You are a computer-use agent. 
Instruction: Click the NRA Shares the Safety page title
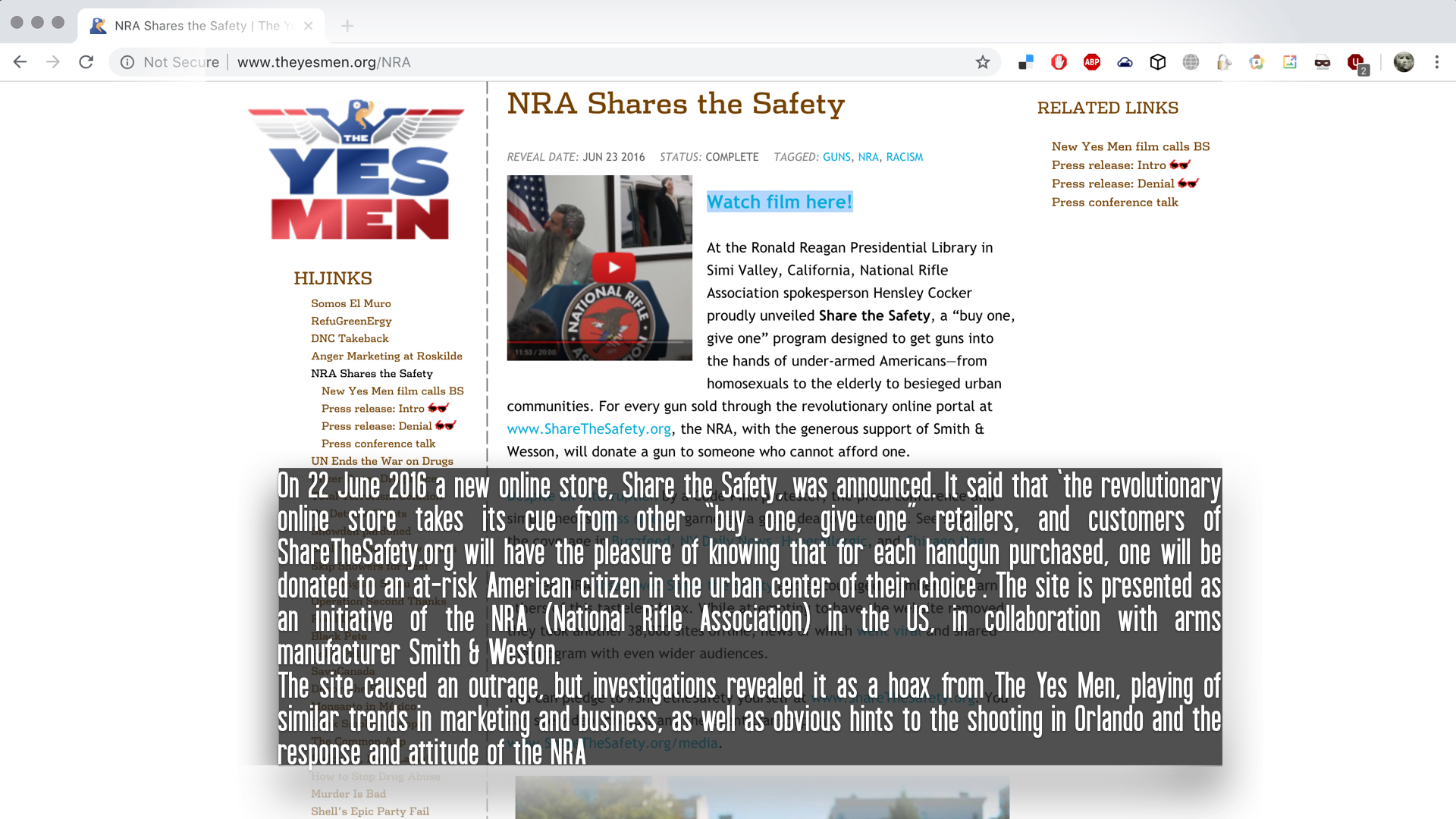676,104
